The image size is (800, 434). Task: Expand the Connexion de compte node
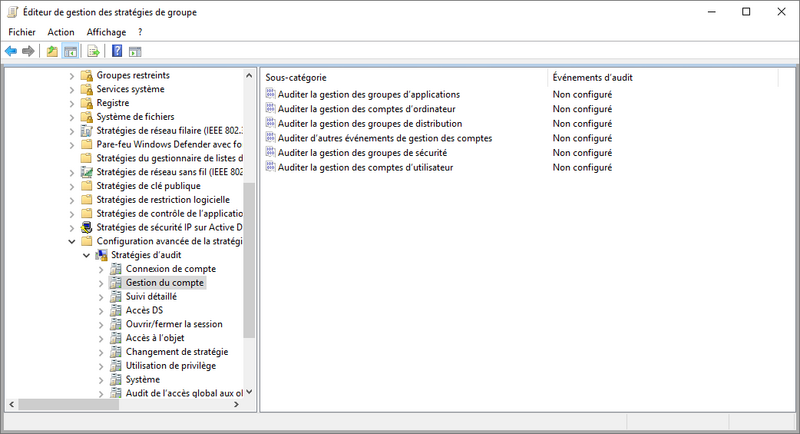click(101, 269)
